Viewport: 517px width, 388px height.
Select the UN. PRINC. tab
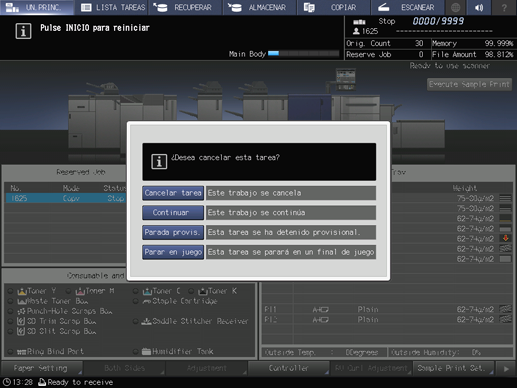(x=37, y=7)
